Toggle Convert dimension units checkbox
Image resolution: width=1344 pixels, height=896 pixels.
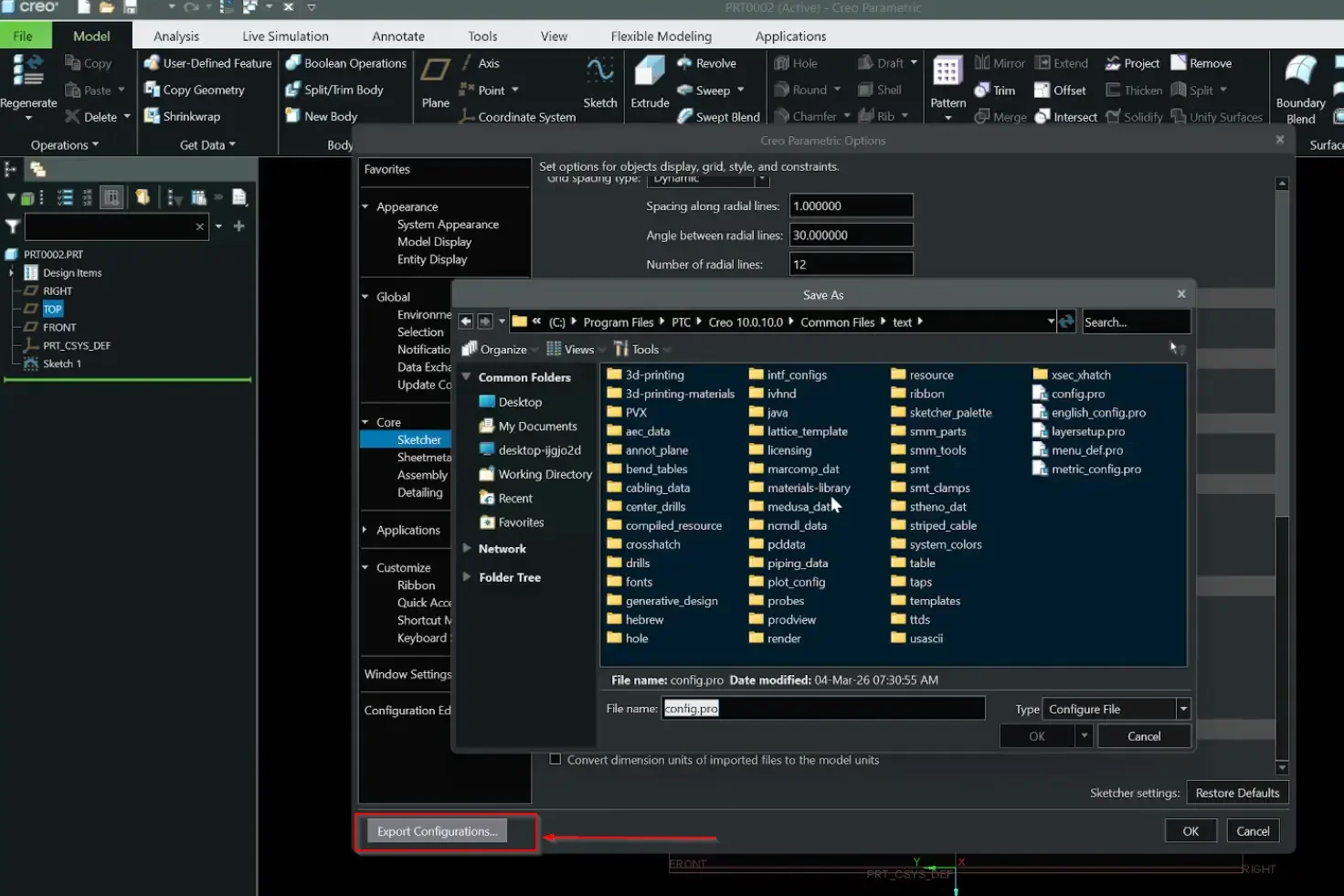[555, 759]
